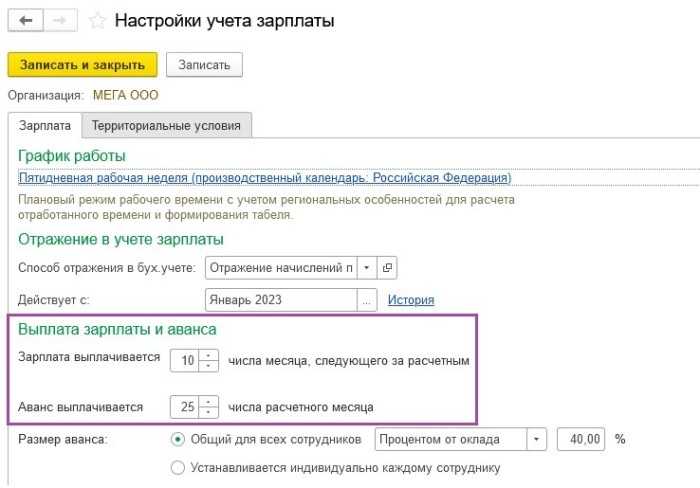700x488 pixels.
Task: Click the 'Январь 2023' date field
Action: pos(281,300)
